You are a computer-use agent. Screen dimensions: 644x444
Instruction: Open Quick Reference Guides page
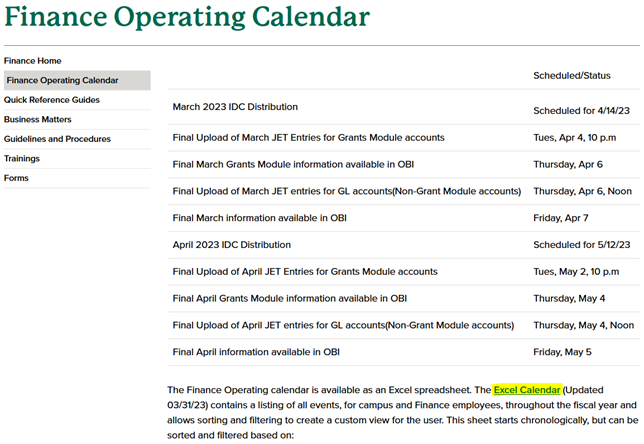click(x=51, y=100)
